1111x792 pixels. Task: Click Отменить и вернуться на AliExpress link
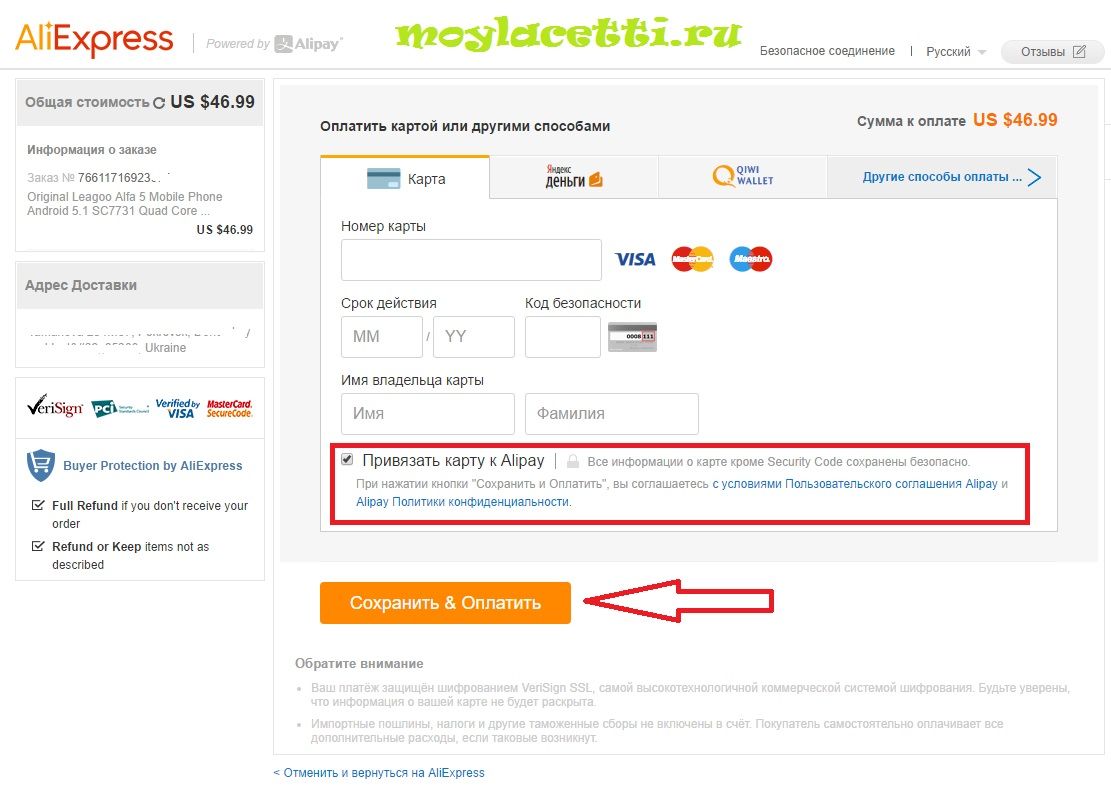tap(379, 773)
